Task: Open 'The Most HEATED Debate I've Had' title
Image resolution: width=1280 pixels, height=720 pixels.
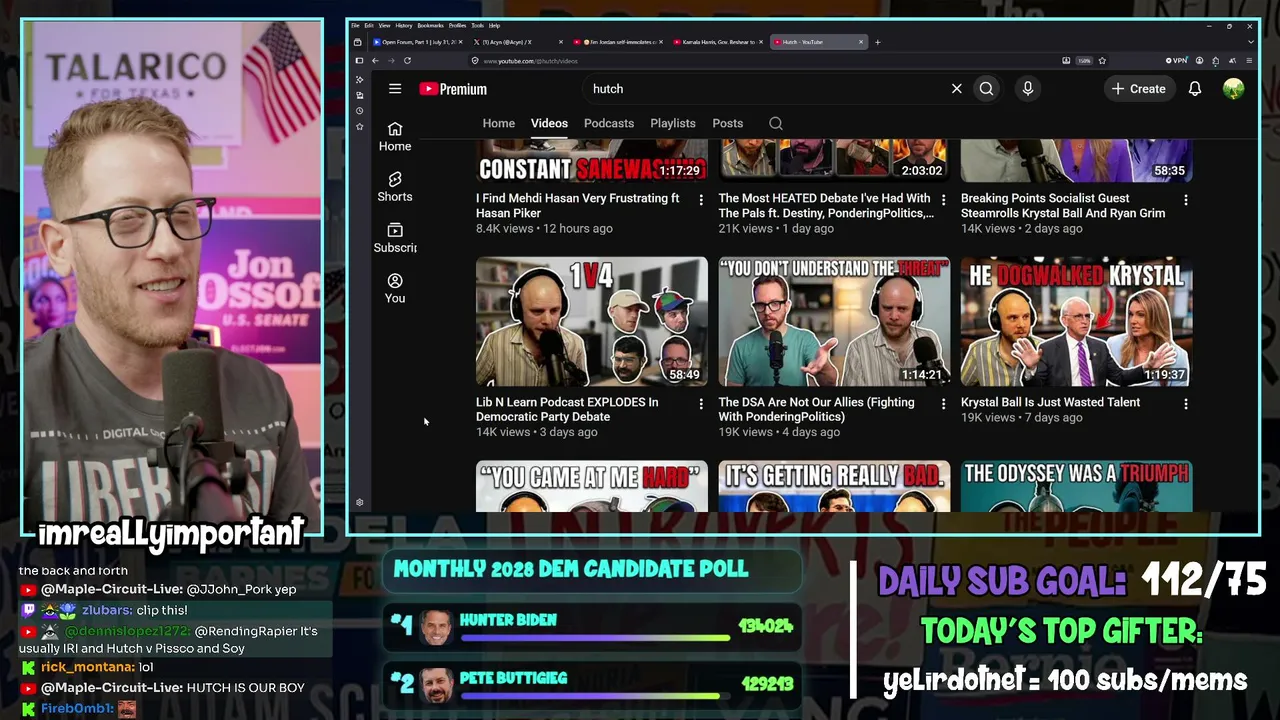Action: [x=826, y=206]
